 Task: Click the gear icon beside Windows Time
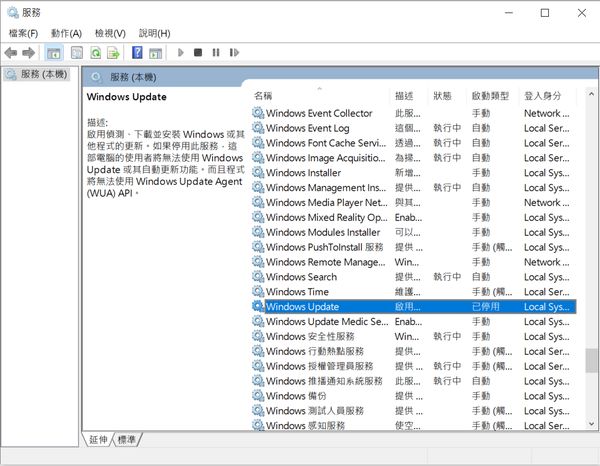click(258, 292)
